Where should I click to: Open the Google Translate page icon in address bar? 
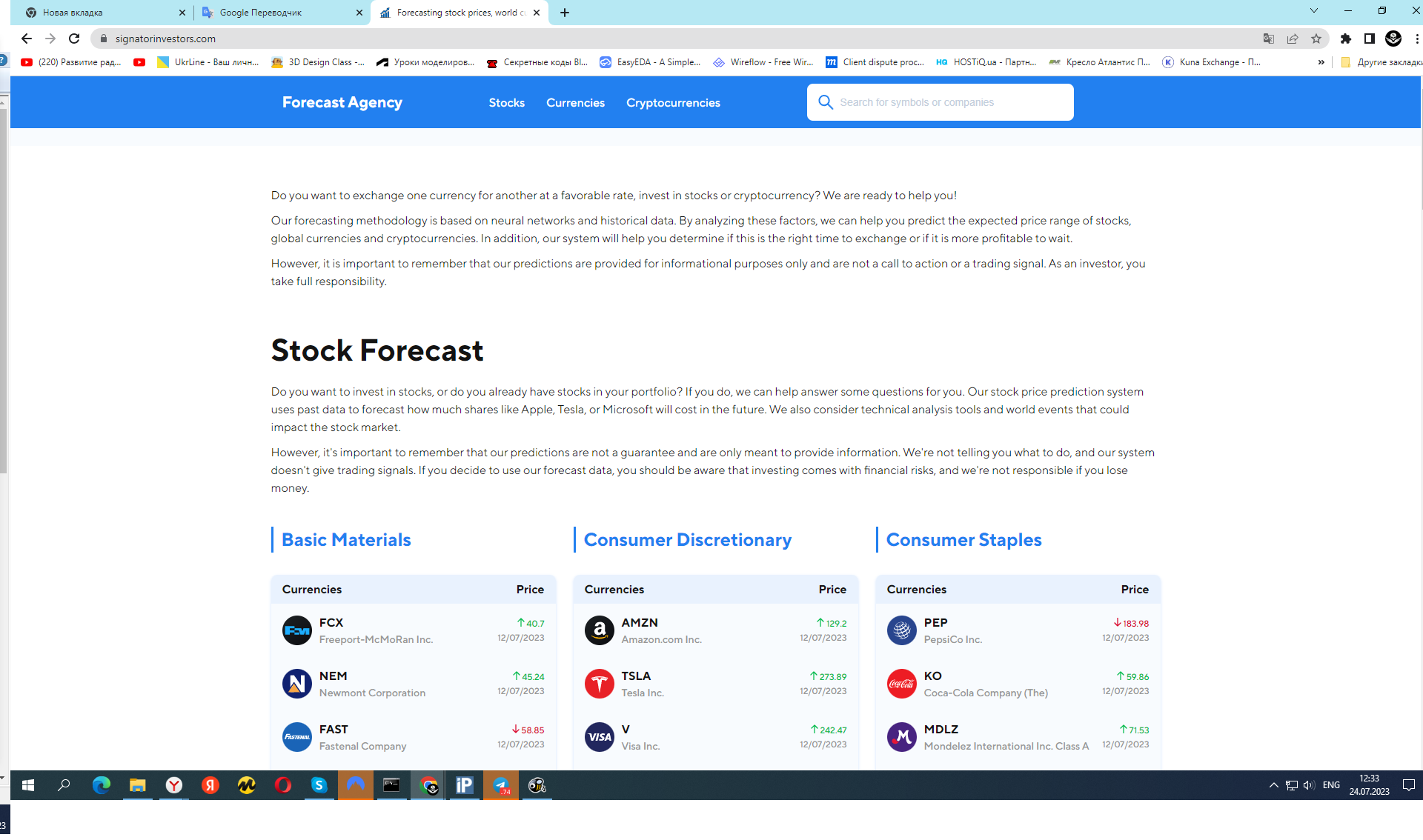pyautogui.click(x=1269, y=39)
